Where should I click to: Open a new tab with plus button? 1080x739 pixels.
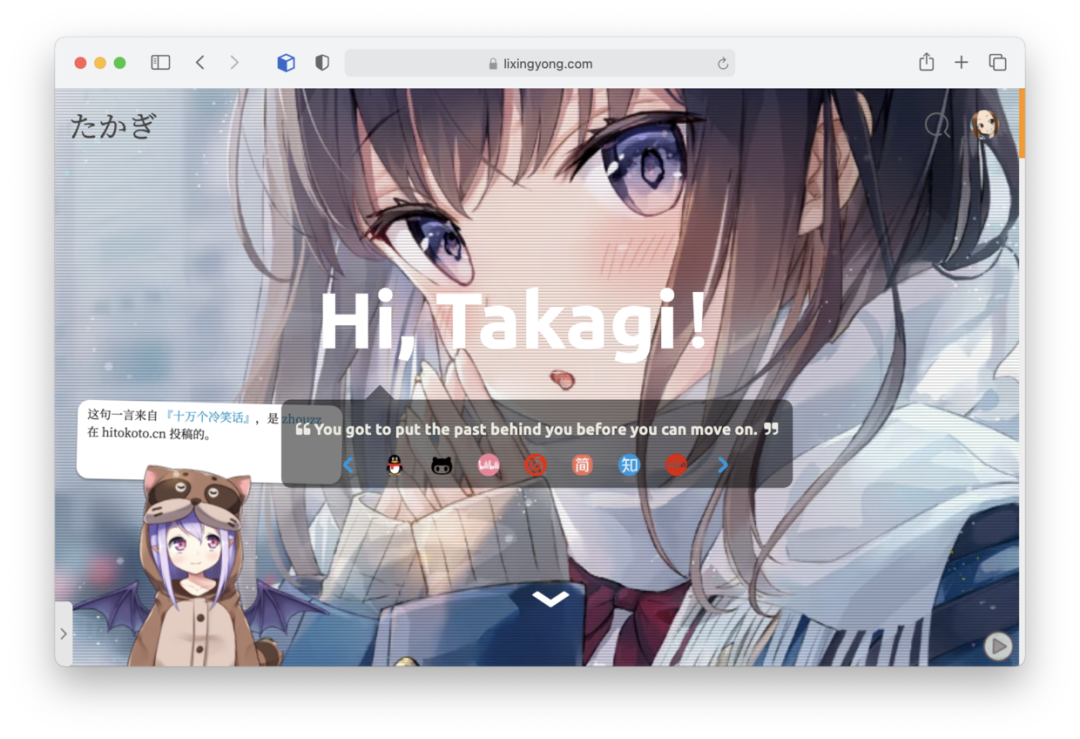coord(961,63)
